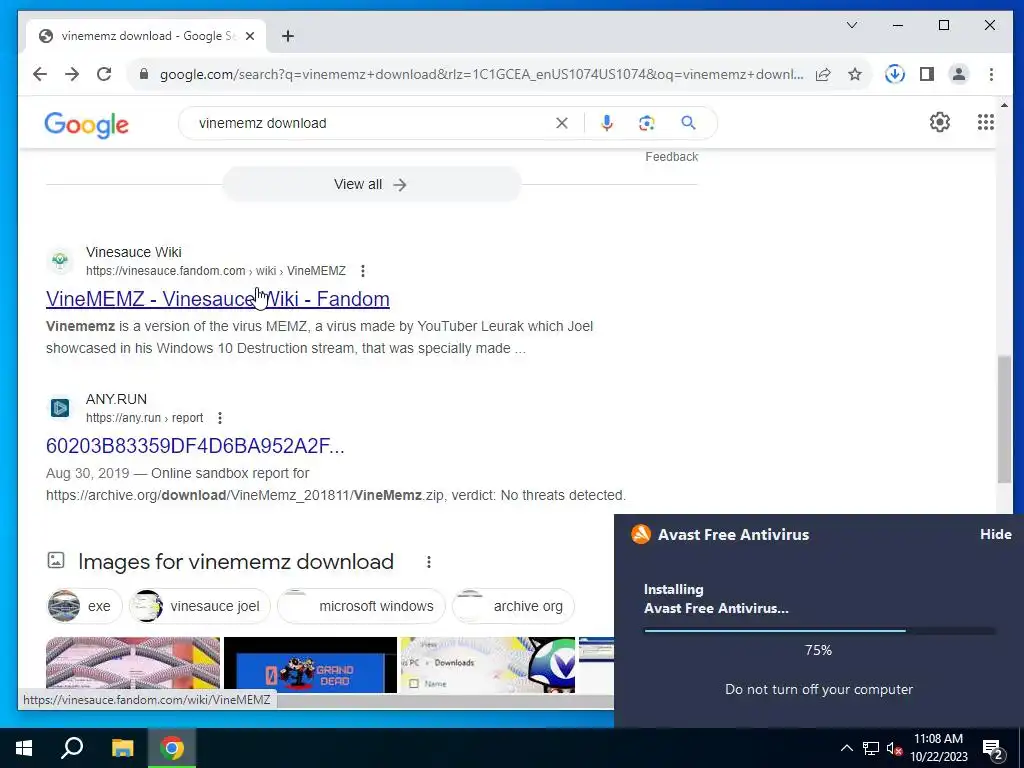Viewport: 1024px width, 768px height.
Task: Open muted volume tray icon
Action: point(894,748)
